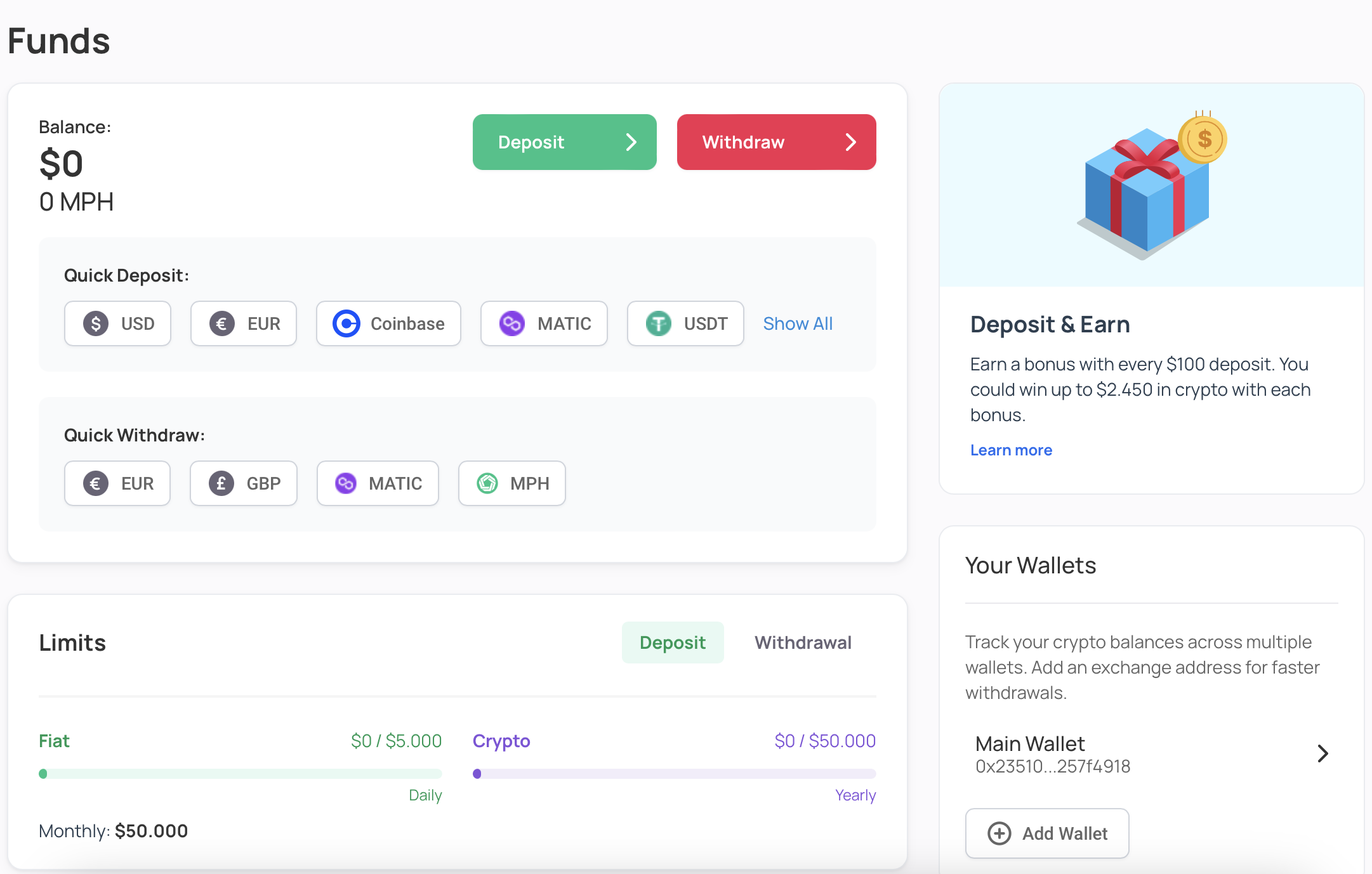Image resolution: width=1372 pixels, height=874 pixels.
Task: Click the Withdraw button arrow chevron
Action: tap(851, 142)
